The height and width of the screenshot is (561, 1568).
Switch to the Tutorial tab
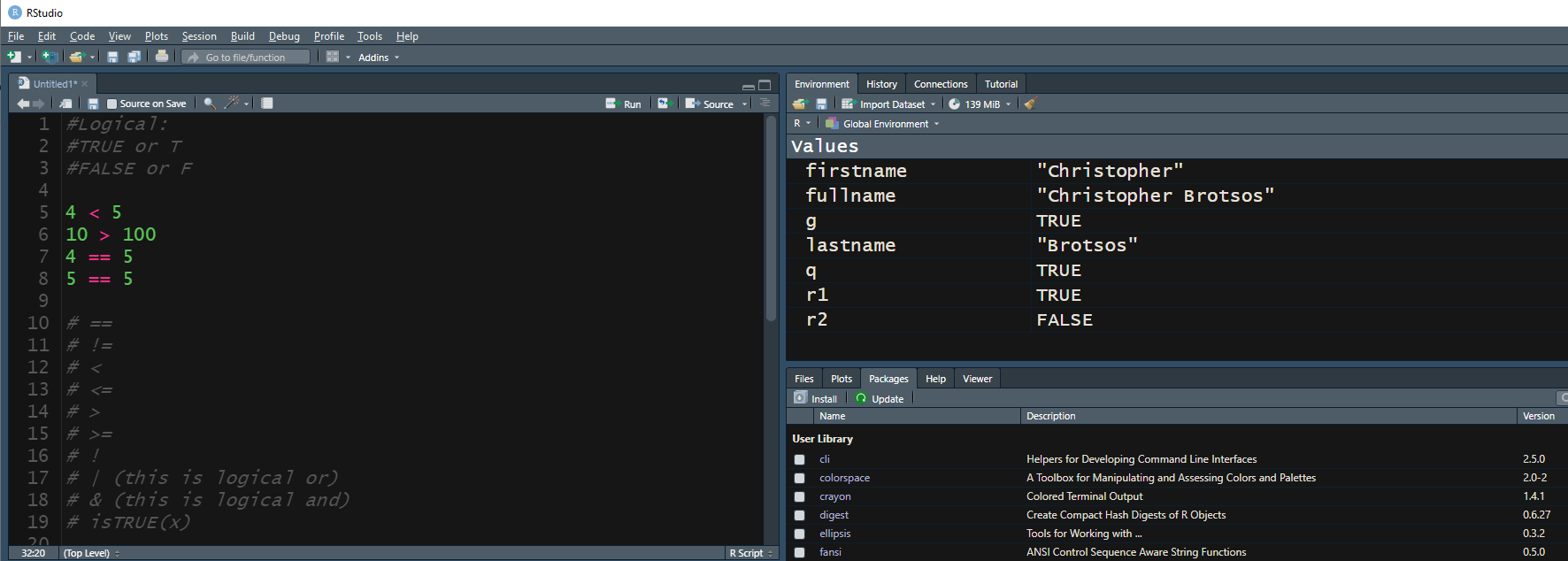coord(1001,84)
